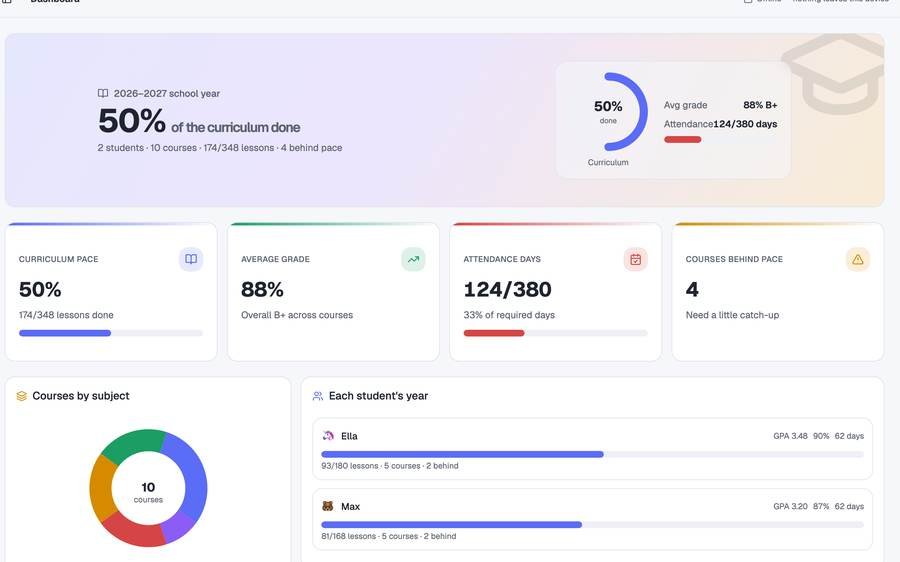The height and width of the screenshot is (562, 900).
Task: Click the 'Curriculum' label under the ring
Action: point(608,162)
